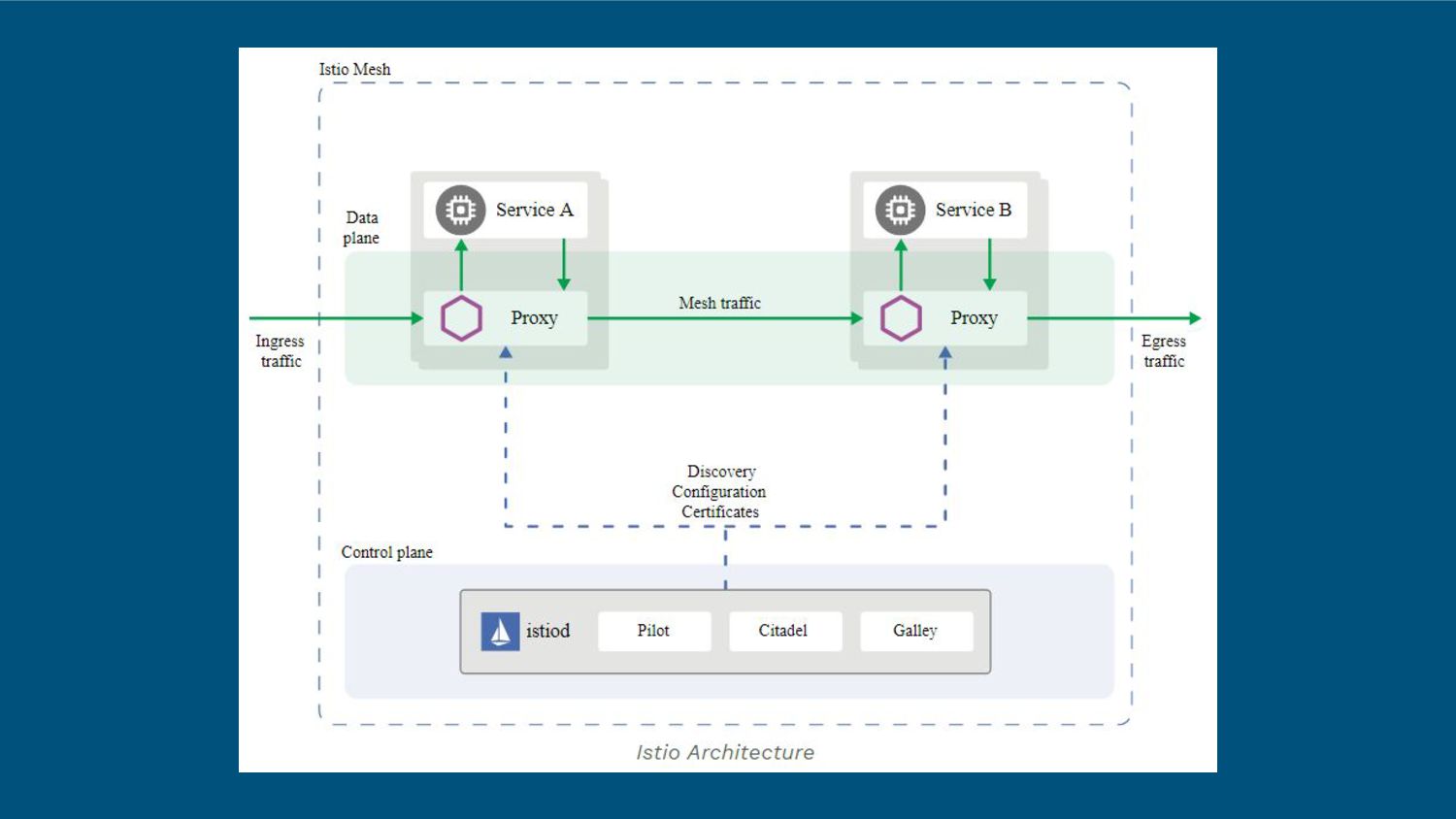Image resolution: width=1456 pixels, height=819 pixels.
Task: Click the Service B chip icon
Action: (x=900, y=210)
